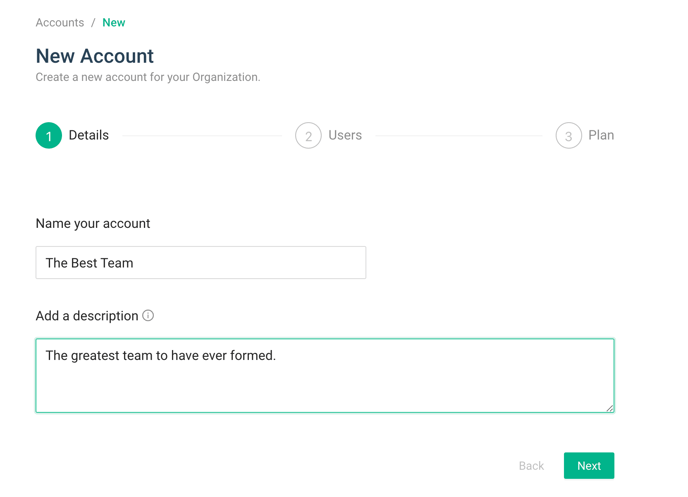
Task: Jump to the Plan step label
Action: coord(601,135)
